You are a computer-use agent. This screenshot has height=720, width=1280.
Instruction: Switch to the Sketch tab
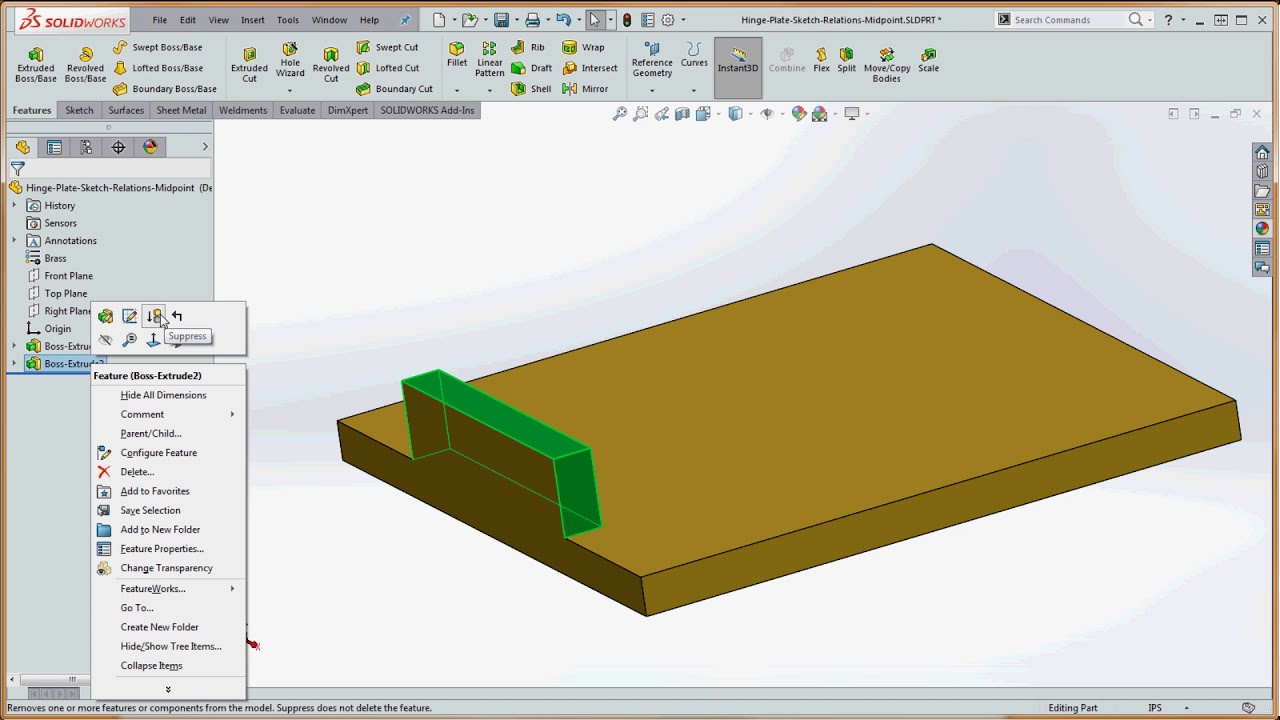tap(79, 110)
